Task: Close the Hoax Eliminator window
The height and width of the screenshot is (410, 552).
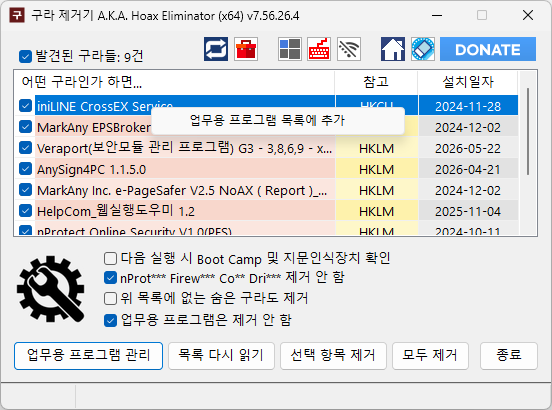Action: click(x=528, y=15)
